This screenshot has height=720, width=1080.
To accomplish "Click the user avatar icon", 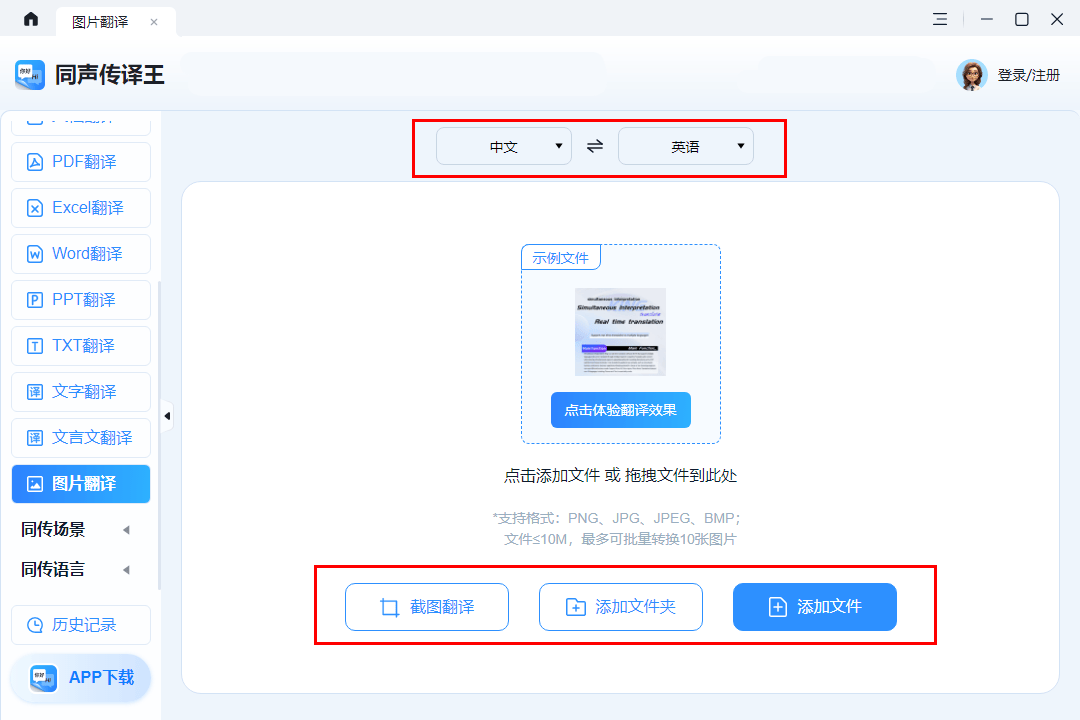I will [x=971, y=75].
